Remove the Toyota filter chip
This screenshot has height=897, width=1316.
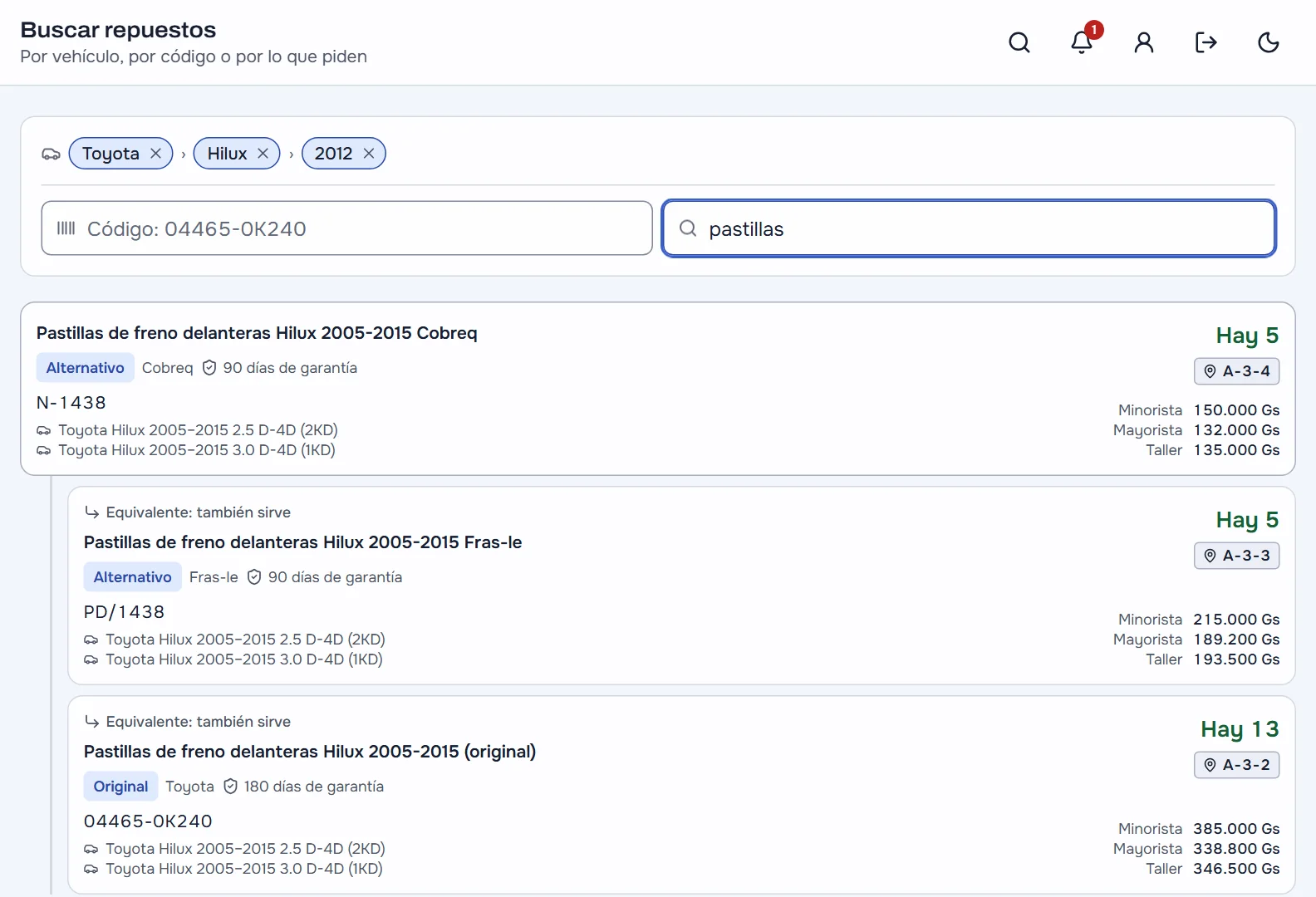click(155, 154)
